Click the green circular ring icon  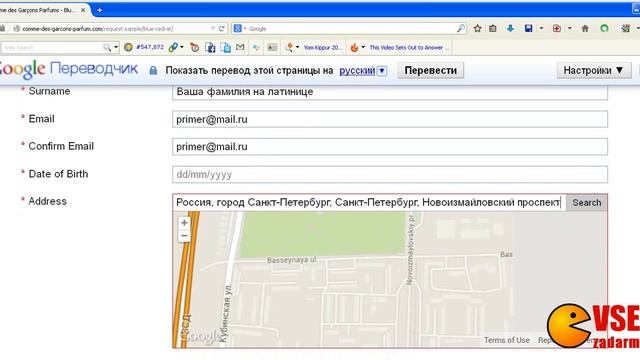(x=604, y=28)
